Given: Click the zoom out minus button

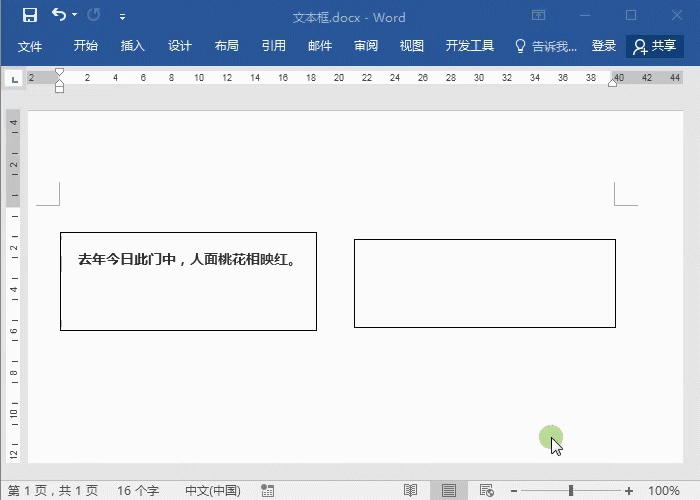Looking at the screenshot, I should click(514, 491).
